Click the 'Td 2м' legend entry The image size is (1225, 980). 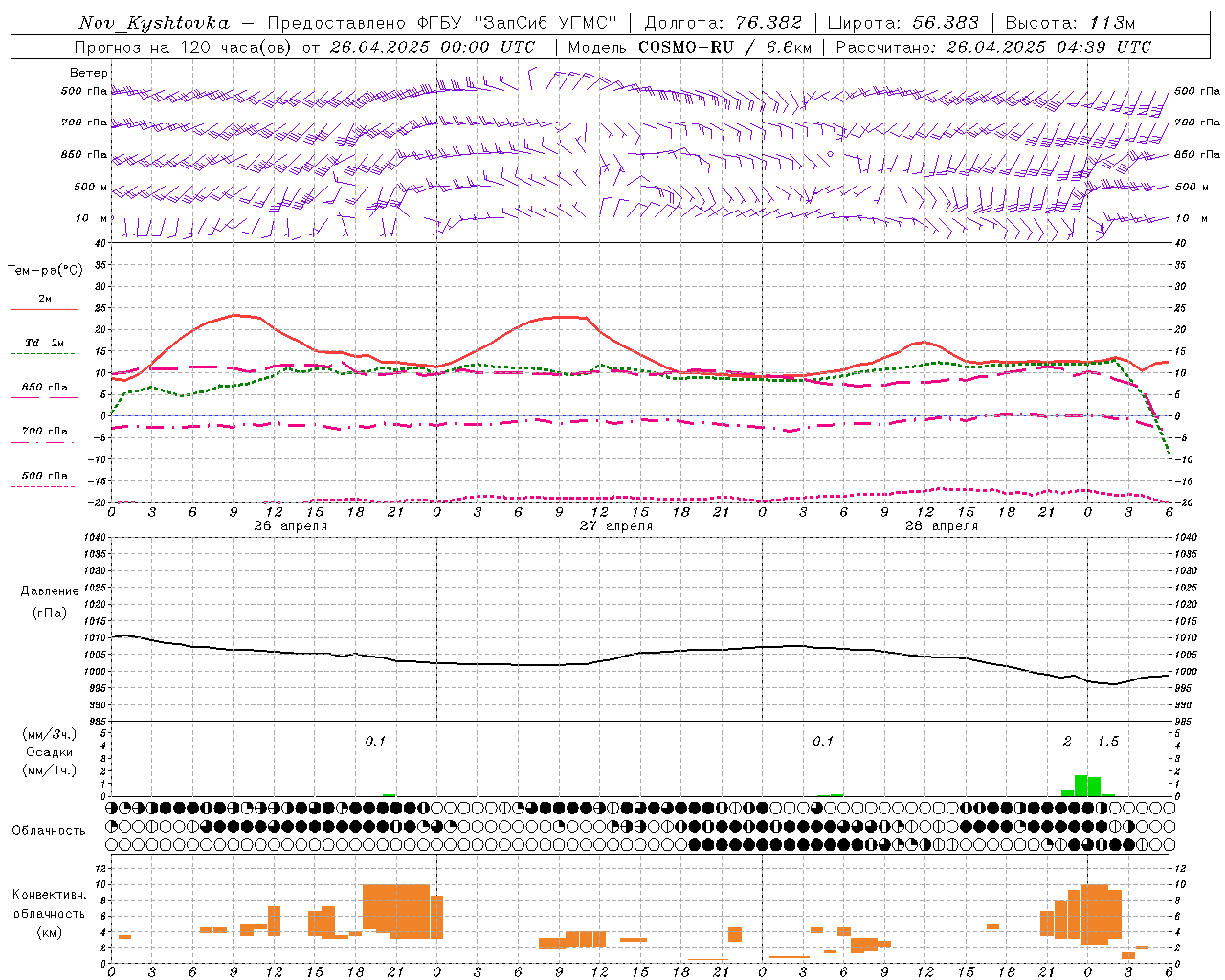tap(45, 343)
